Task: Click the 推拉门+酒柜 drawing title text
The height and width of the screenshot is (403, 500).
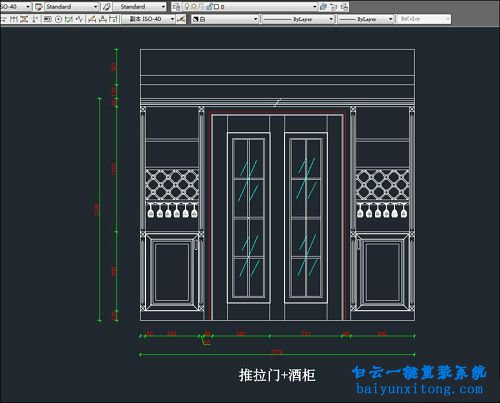Action: point(277,375)
